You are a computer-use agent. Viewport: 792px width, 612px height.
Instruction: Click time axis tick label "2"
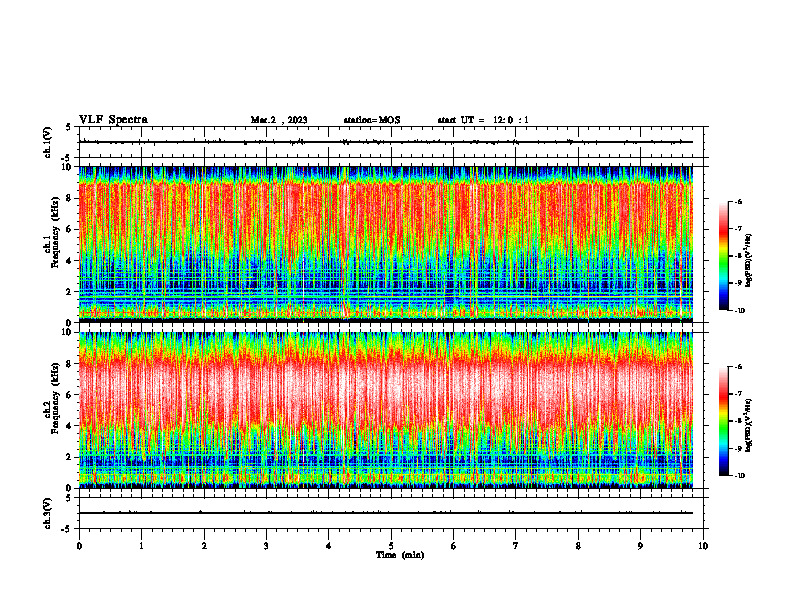tap(204, 546)
